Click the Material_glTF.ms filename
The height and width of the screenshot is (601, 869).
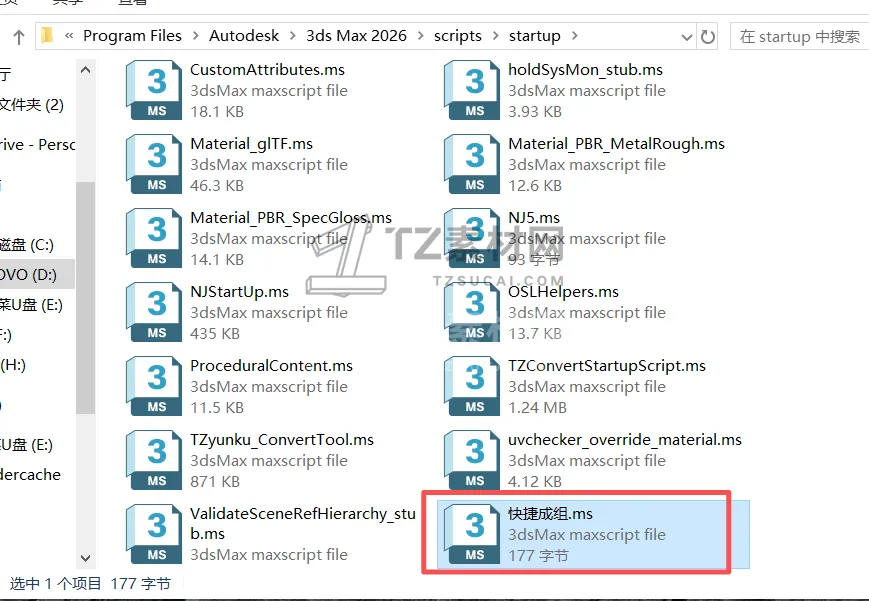point(252,144)
